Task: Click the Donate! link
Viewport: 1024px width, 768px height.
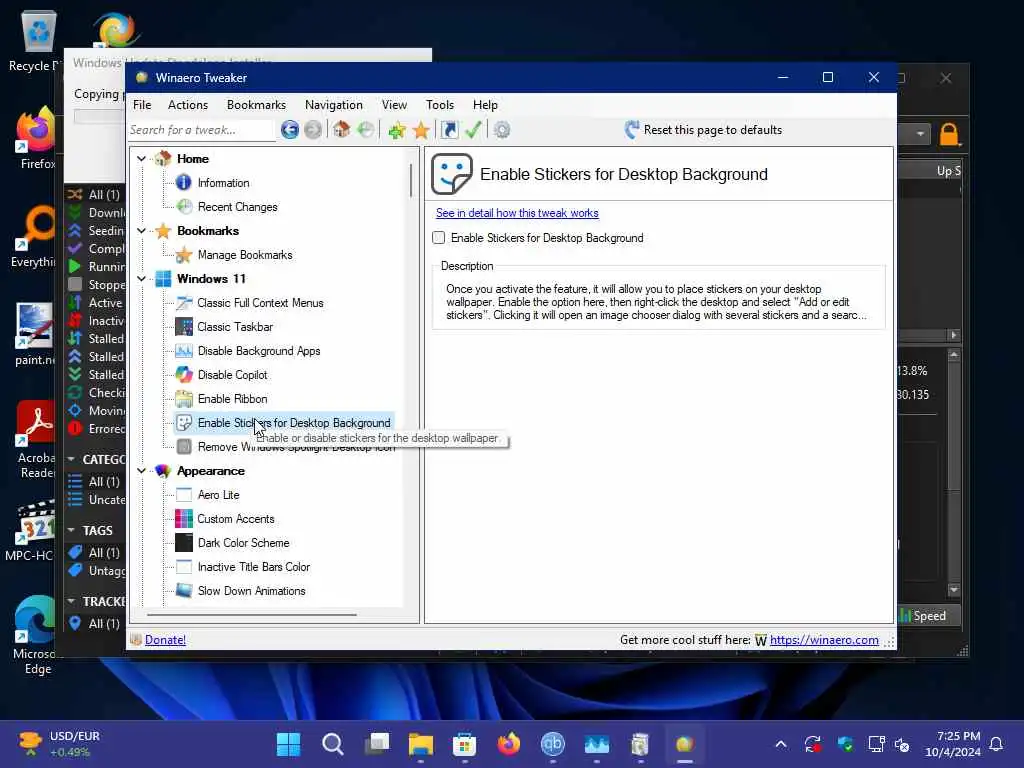Action: point(165,640)
